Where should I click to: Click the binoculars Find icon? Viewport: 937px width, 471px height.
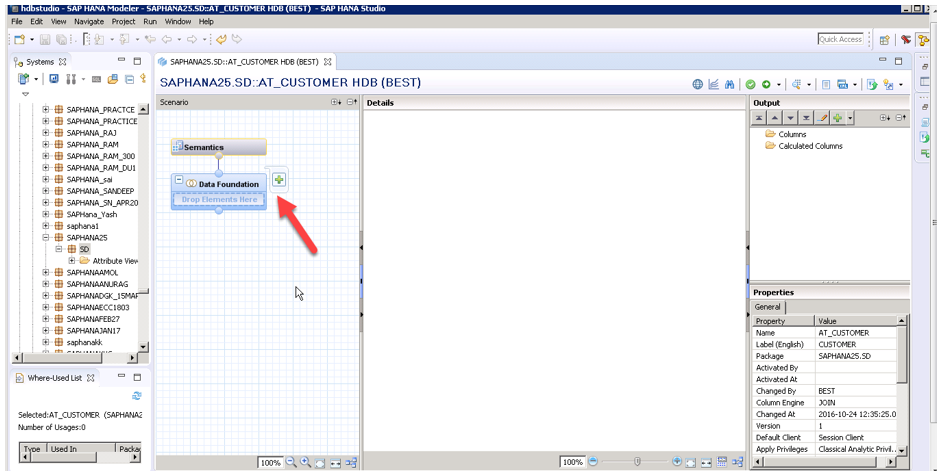[x=729, y=84]
